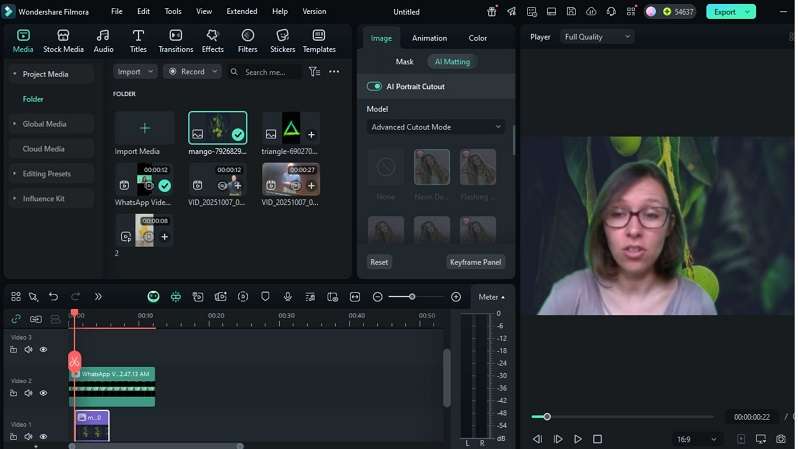
Task: Open the Record dropdown arrow
Action: [x=215, y=72]
